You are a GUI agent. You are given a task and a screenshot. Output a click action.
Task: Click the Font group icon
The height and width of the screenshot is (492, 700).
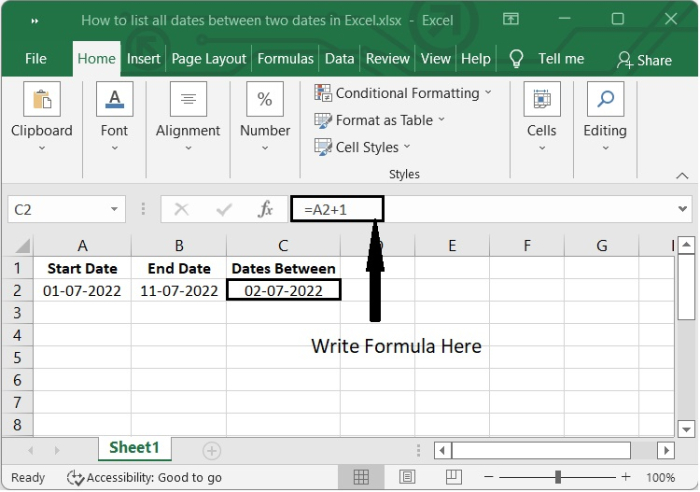(x=114, y=100)
